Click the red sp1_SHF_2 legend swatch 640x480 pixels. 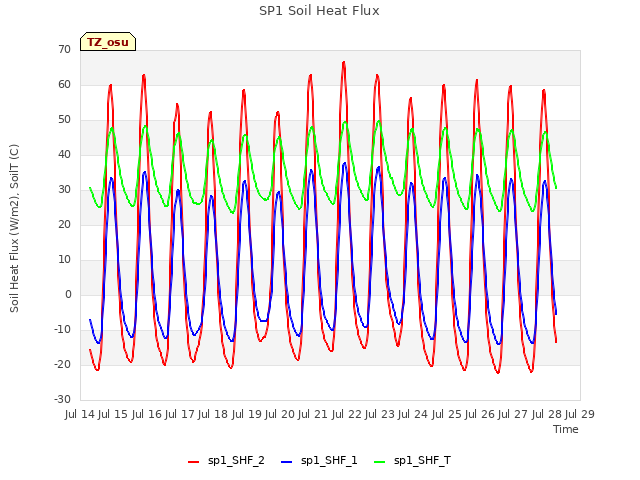pos(193,462)
